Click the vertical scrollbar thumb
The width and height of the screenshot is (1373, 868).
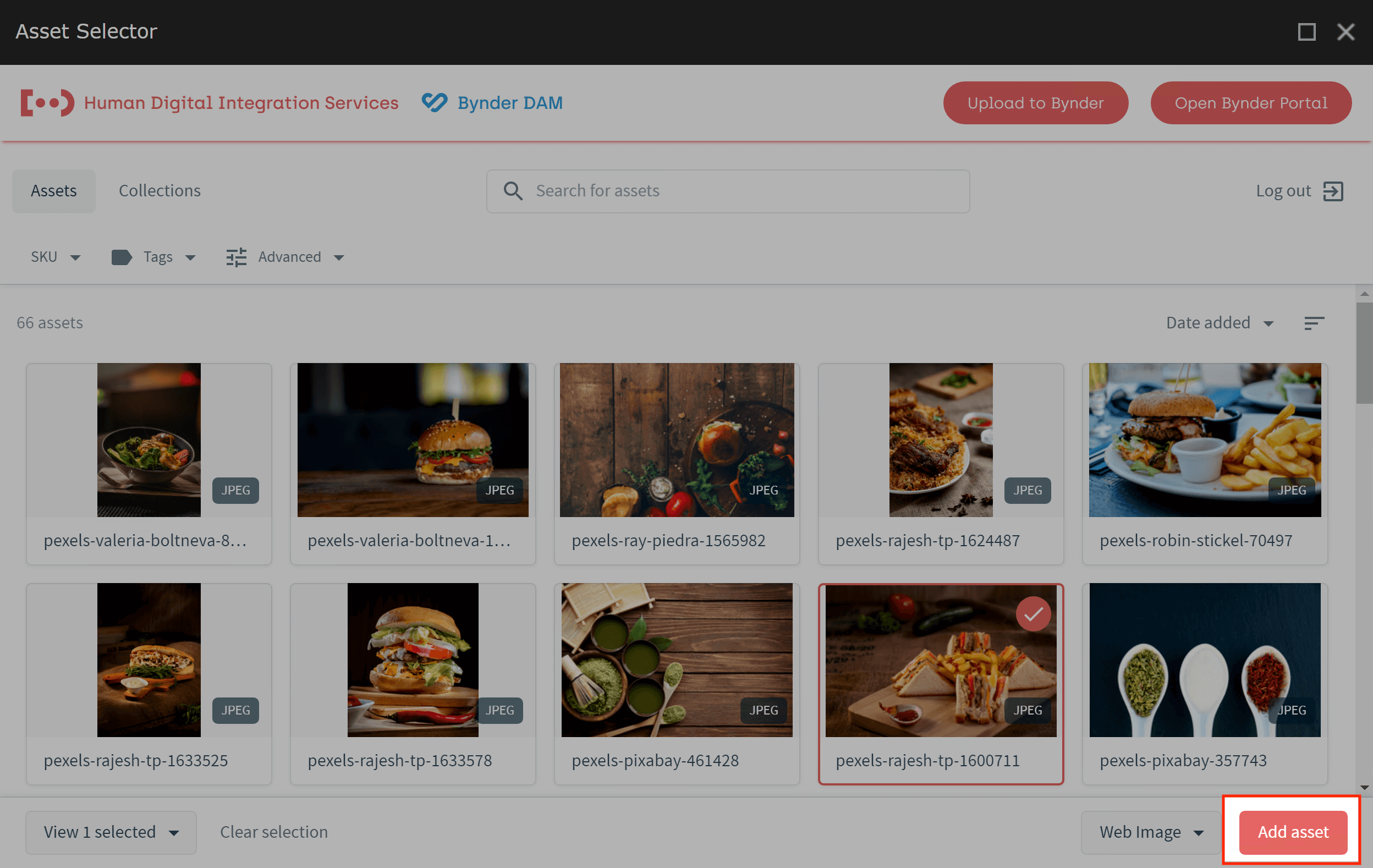pyautogui.click(x=1364, y=354)
